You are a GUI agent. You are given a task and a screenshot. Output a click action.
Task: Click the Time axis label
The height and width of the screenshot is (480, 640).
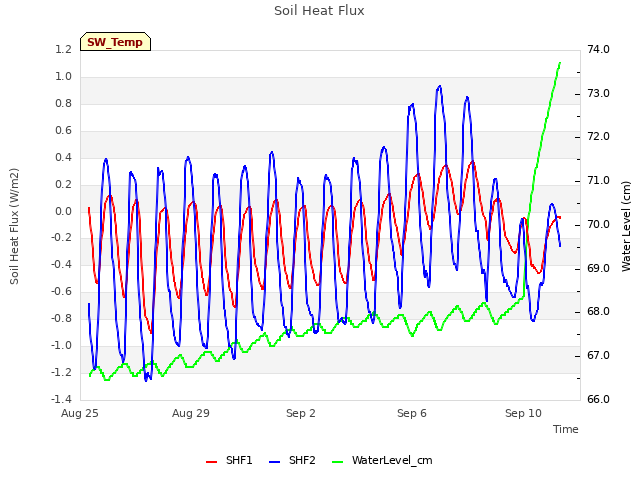[x=565, y=429]
